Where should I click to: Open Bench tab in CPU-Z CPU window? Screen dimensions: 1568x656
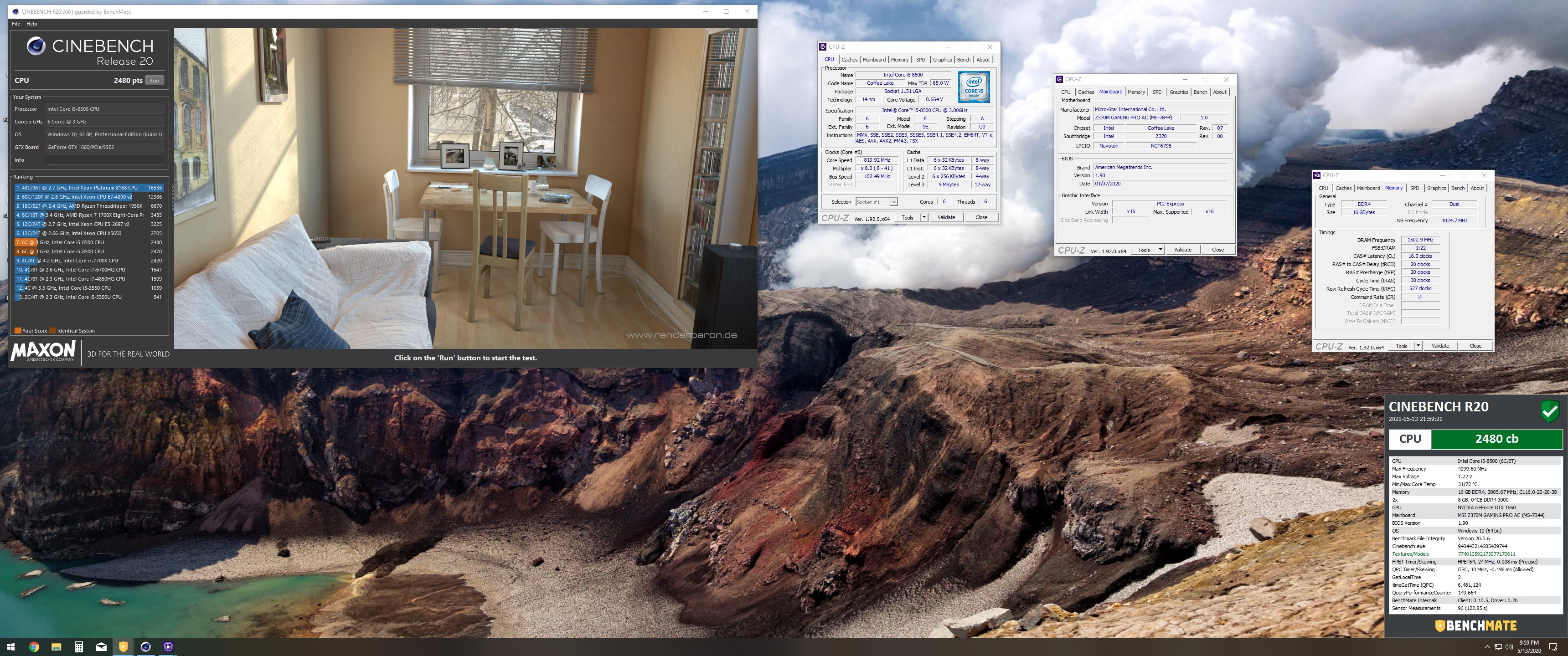tap(964, 60)
